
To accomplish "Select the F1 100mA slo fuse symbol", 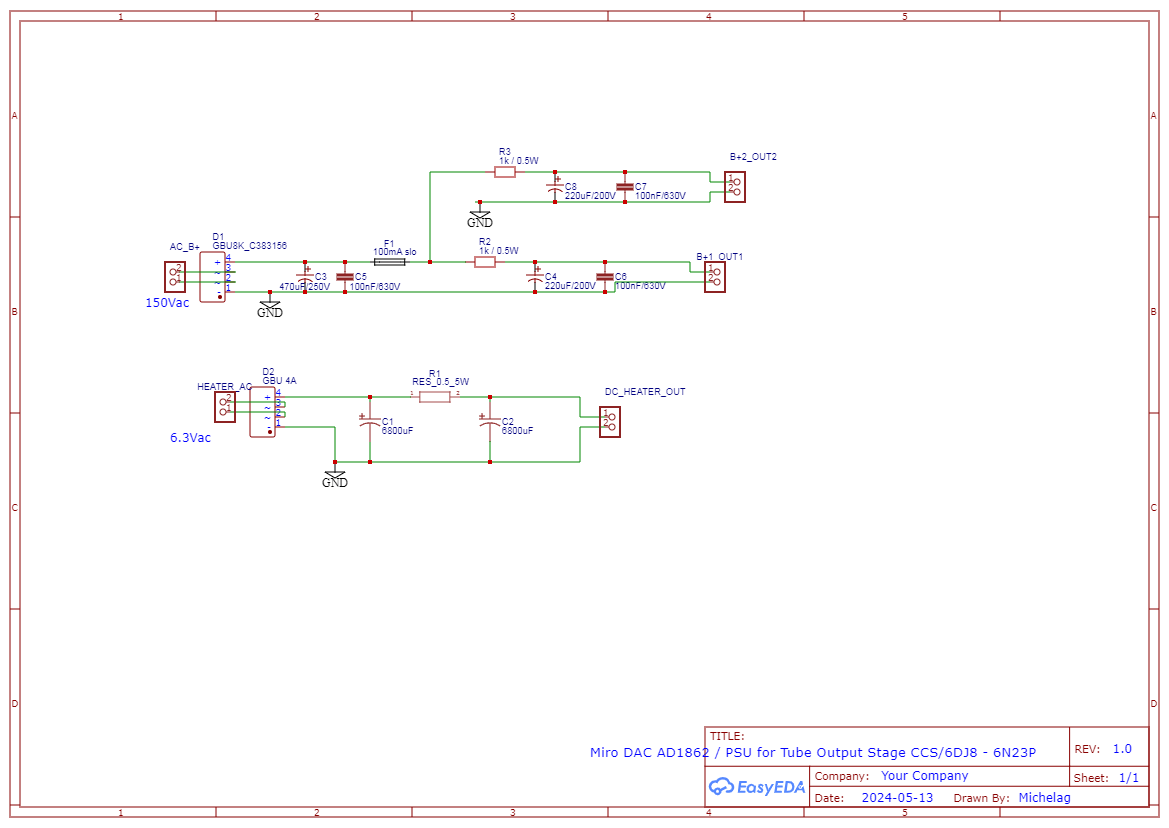I will click(x=389, y=262).
